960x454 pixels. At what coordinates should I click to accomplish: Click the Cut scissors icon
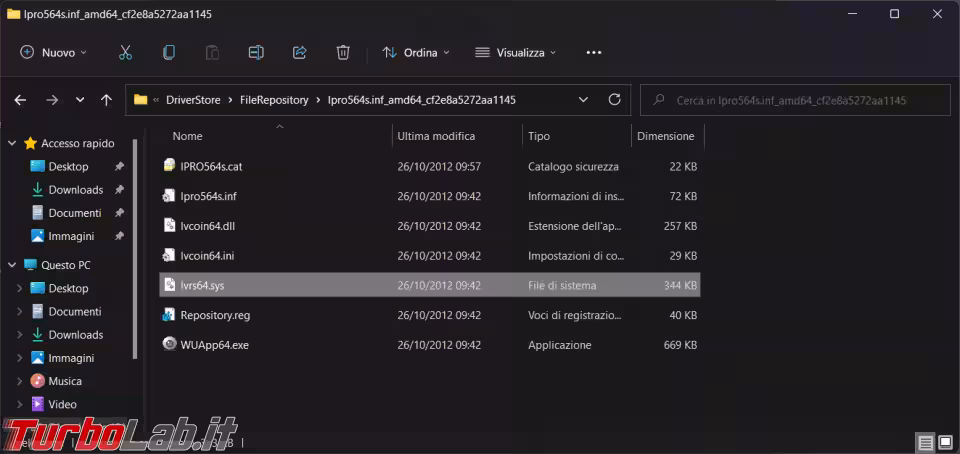pyautogui.click(x=126, y=53)
